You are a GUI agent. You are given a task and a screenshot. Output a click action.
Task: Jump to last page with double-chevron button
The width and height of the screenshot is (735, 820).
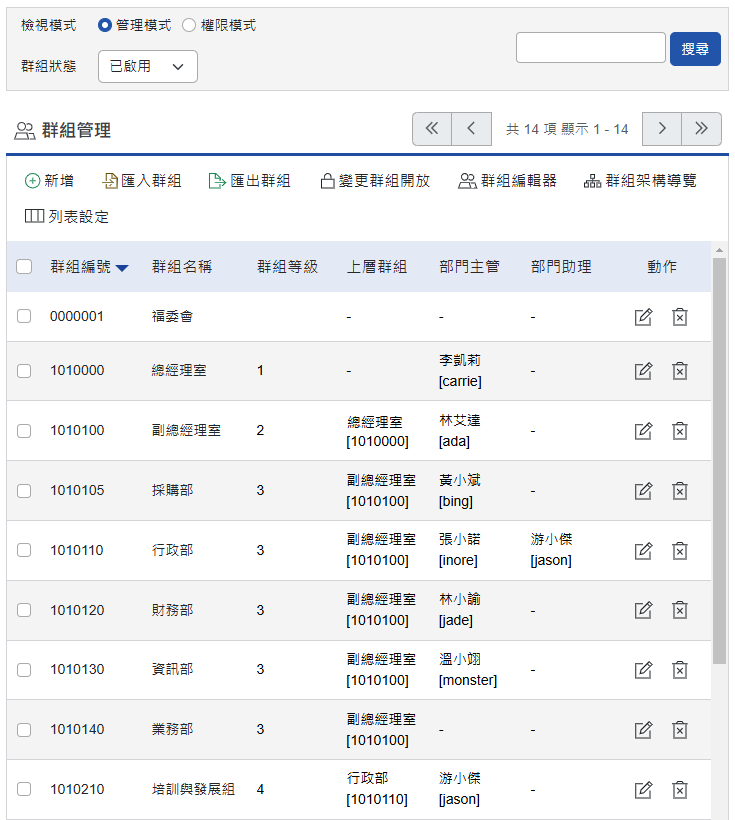coord(701,129)
